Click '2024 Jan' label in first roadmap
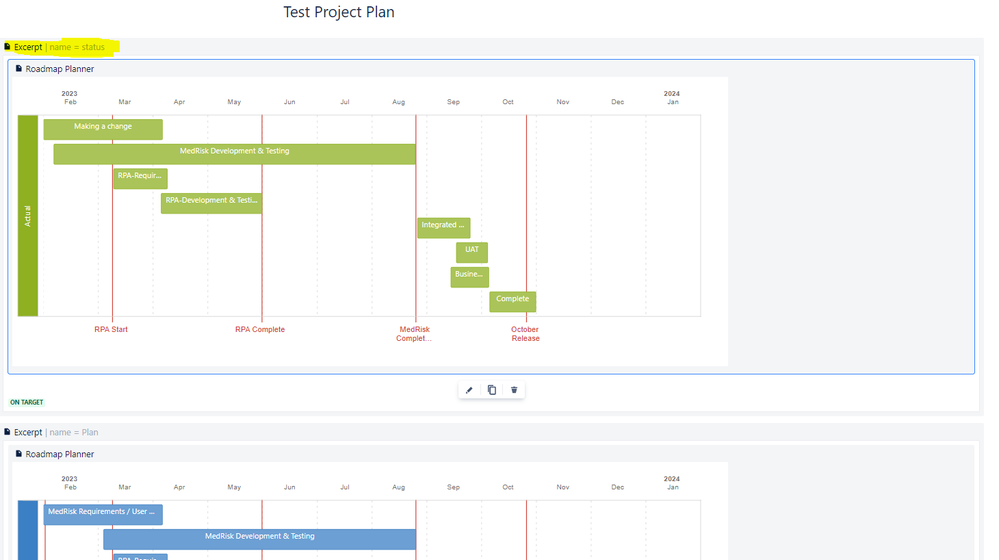Viewport: 999px width, 560px height. point(672,97)
